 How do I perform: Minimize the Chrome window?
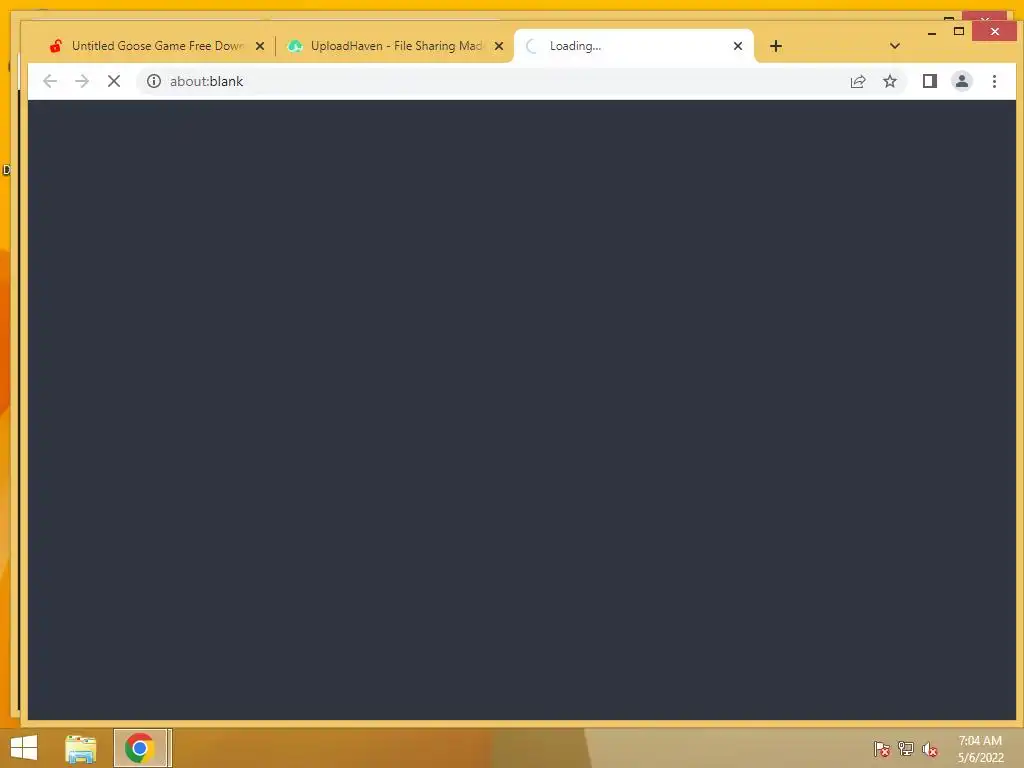(x=932, y=32)
